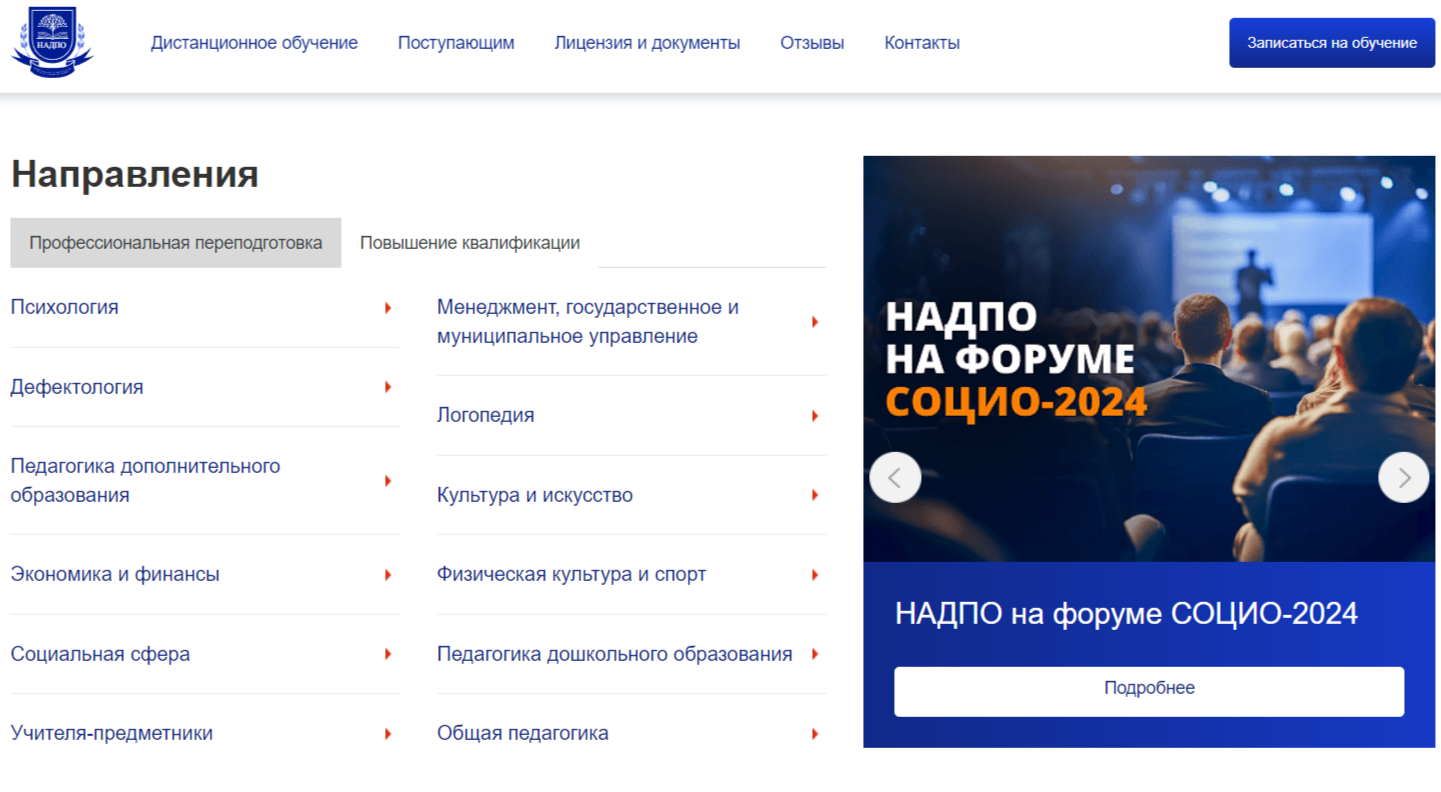The image size is (1441, 792).
Task: Click the НАДПО logo emblem
Action: (x=52, y=43)
